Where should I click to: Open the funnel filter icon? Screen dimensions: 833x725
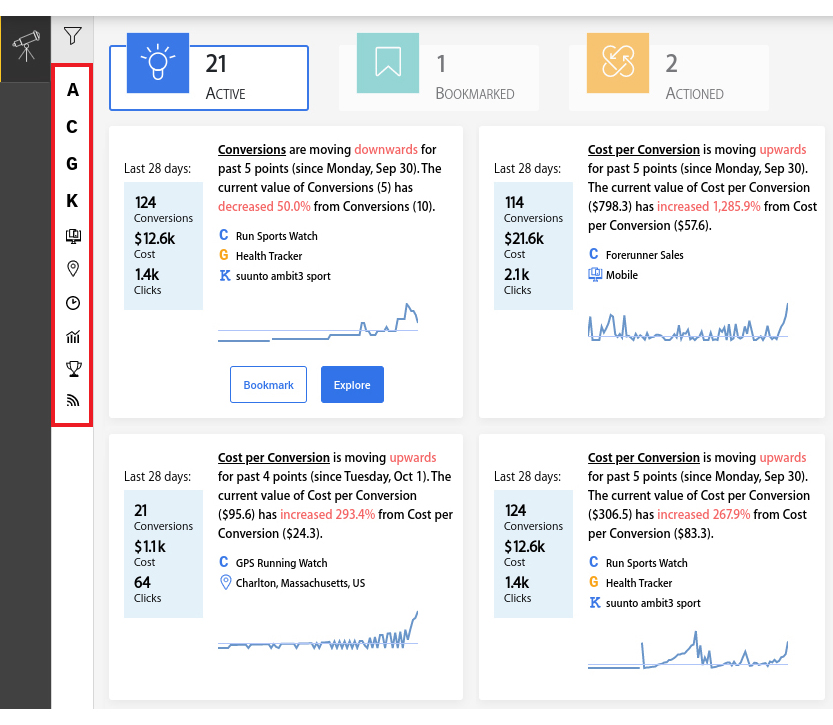pos(72,36)
